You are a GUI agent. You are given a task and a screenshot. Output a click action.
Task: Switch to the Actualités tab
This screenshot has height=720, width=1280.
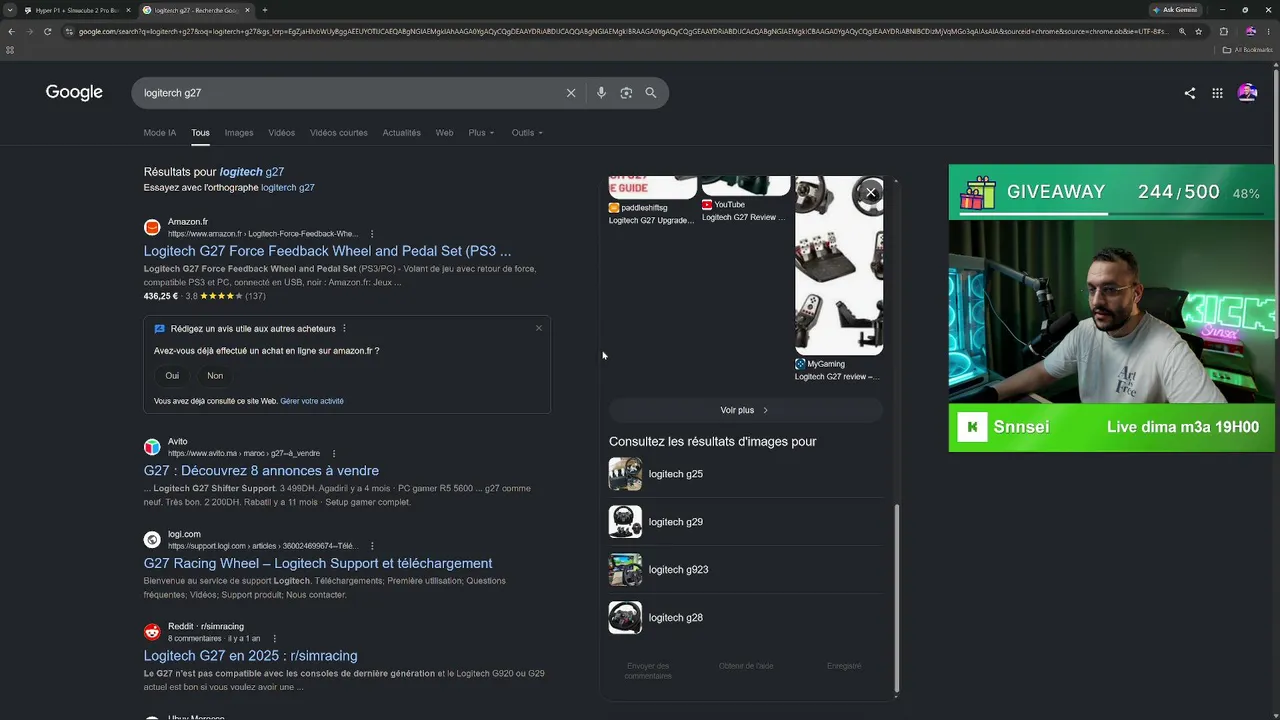tap(402, 133)
